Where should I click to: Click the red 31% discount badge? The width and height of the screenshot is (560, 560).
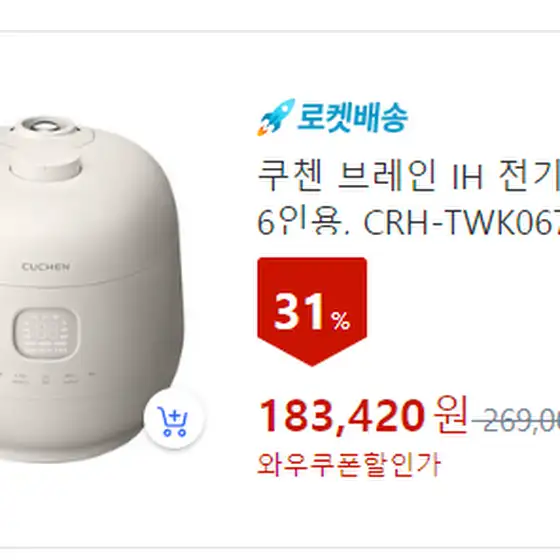point(312,311)
